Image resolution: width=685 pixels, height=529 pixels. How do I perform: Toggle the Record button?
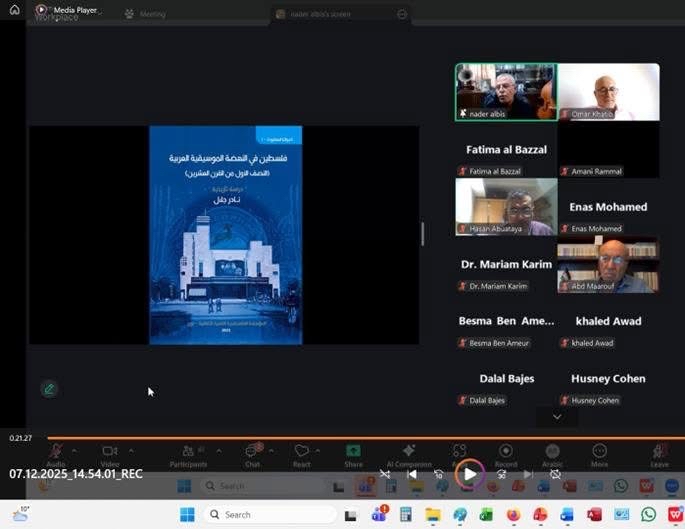pos(506,452)
